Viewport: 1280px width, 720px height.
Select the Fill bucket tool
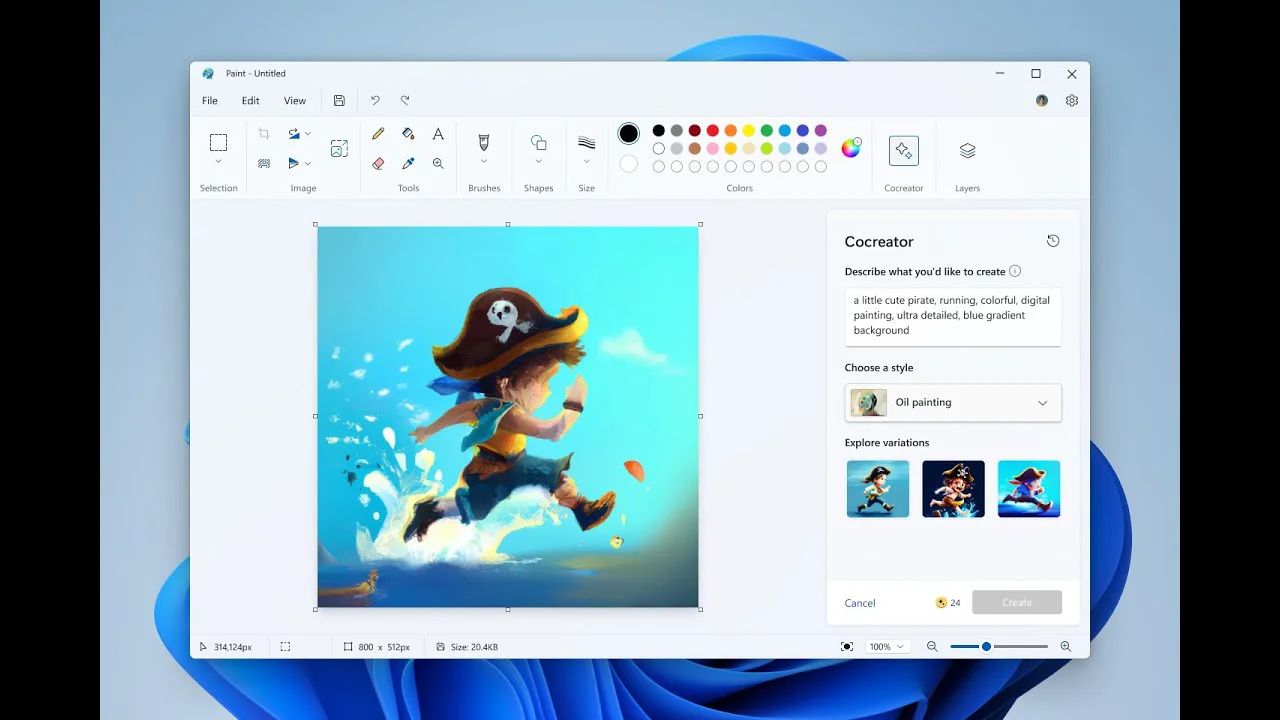pyautogui.click(x=408, y=133)
